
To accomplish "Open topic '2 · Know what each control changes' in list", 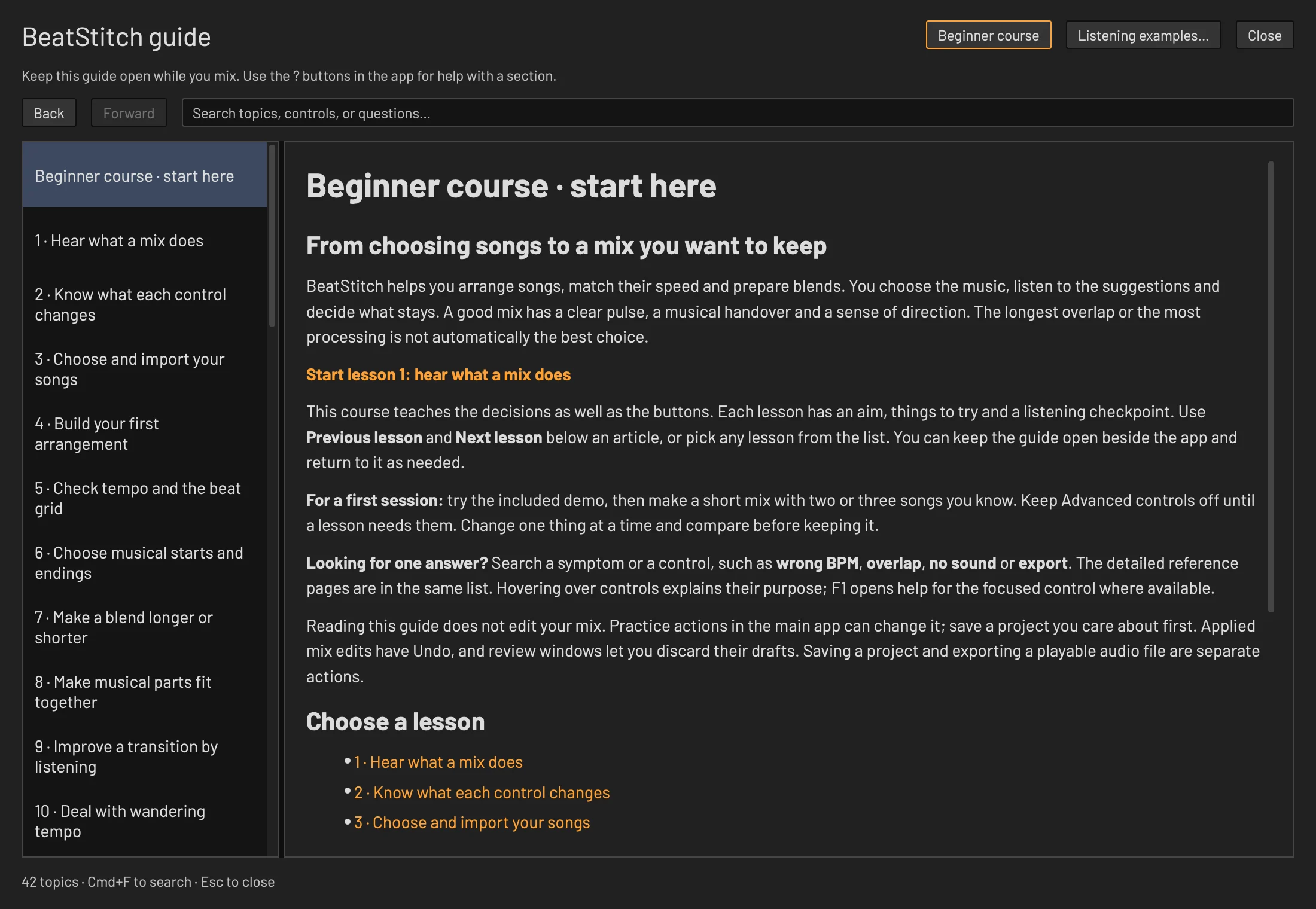I will point(145,304).
